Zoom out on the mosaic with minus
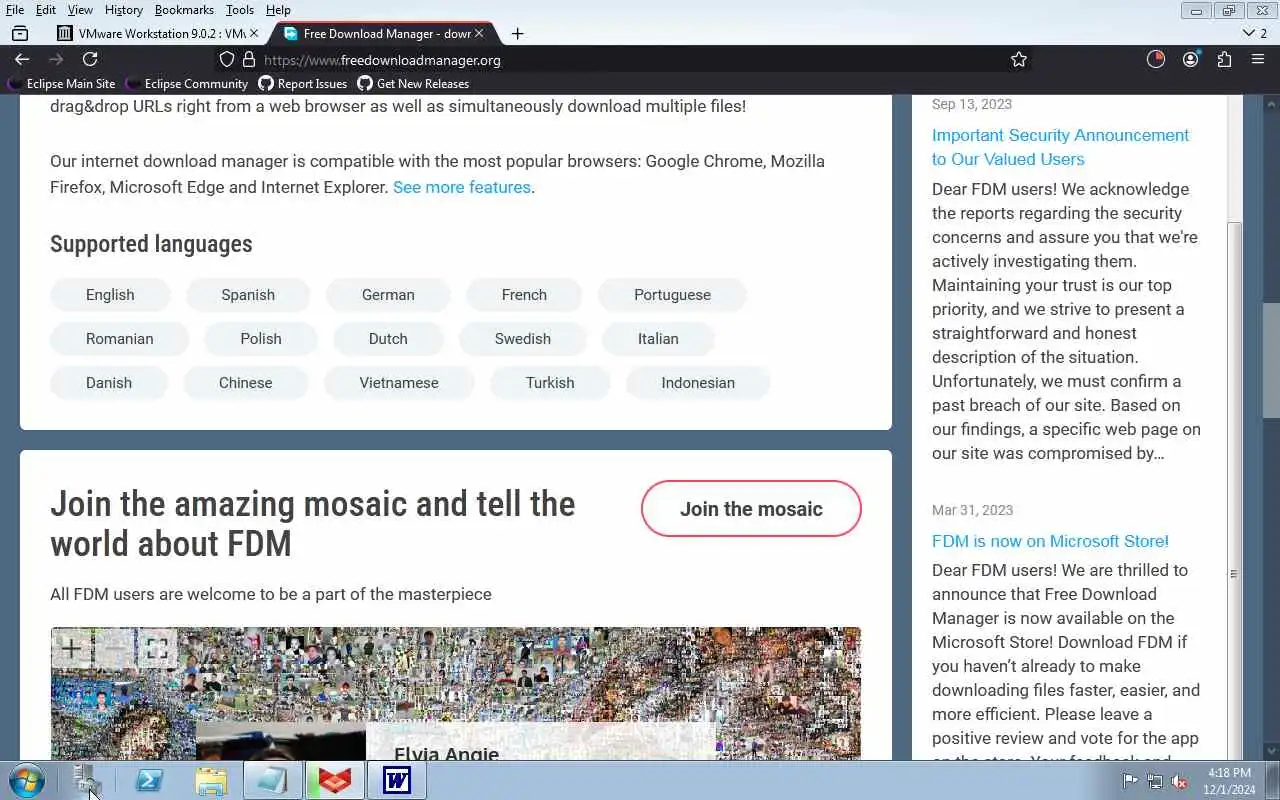Viewport: 1280px width, 800px height. [113, 649]
